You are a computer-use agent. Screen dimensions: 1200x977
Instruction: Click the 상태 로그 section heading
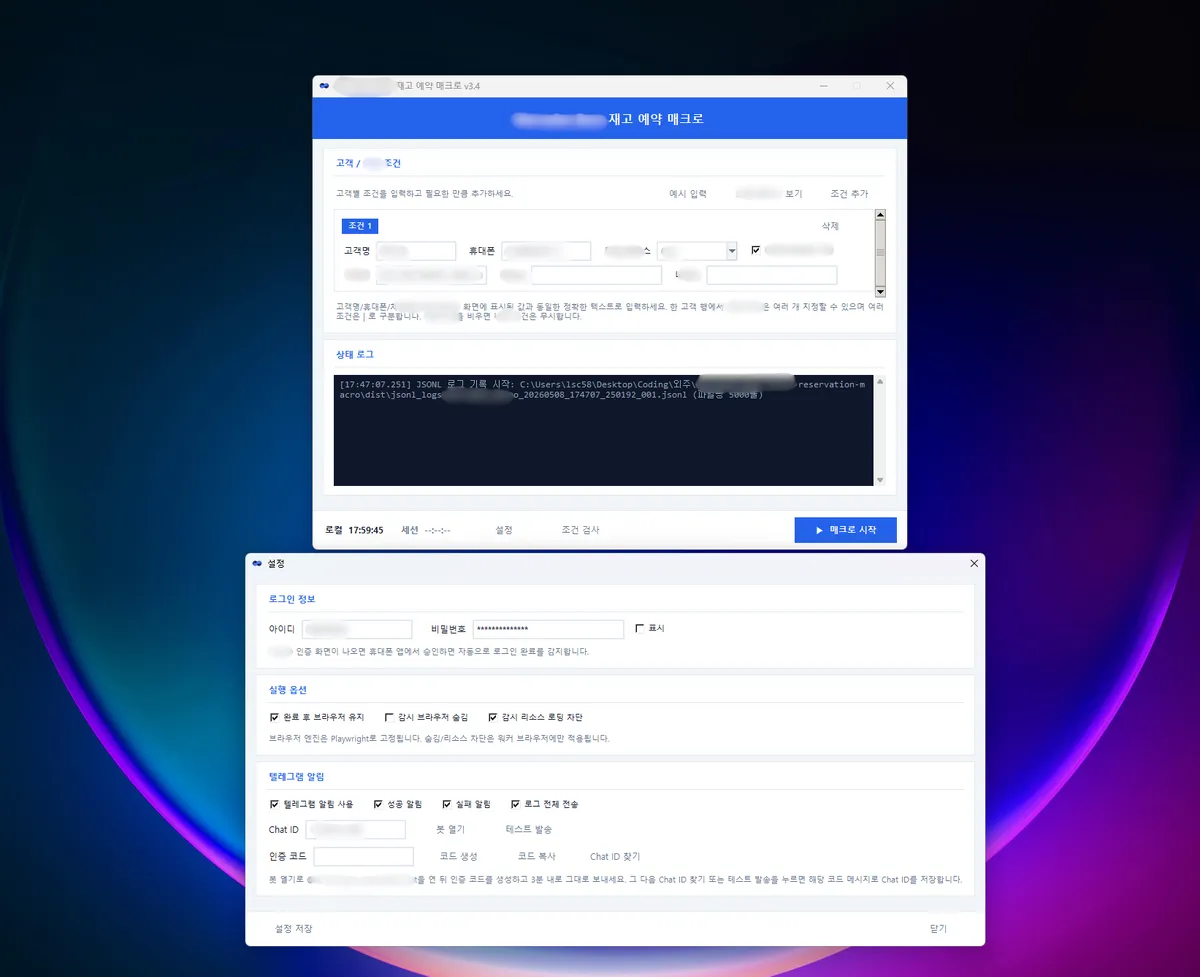tap(355, 354)
